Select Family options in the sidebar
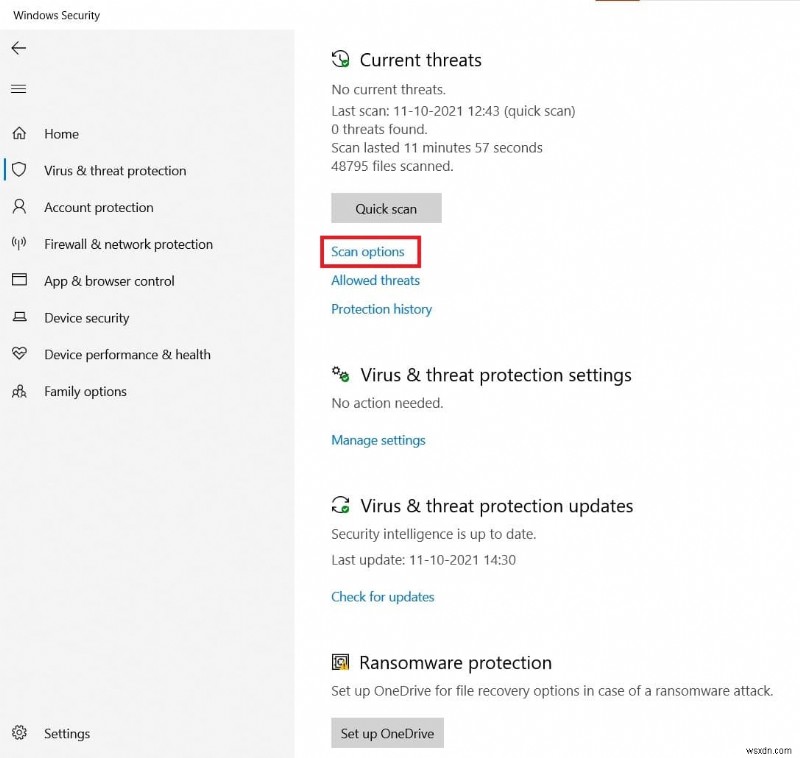The height and width of the screenshot is (758, 800). pyautogui.click(x=85, y=391)
